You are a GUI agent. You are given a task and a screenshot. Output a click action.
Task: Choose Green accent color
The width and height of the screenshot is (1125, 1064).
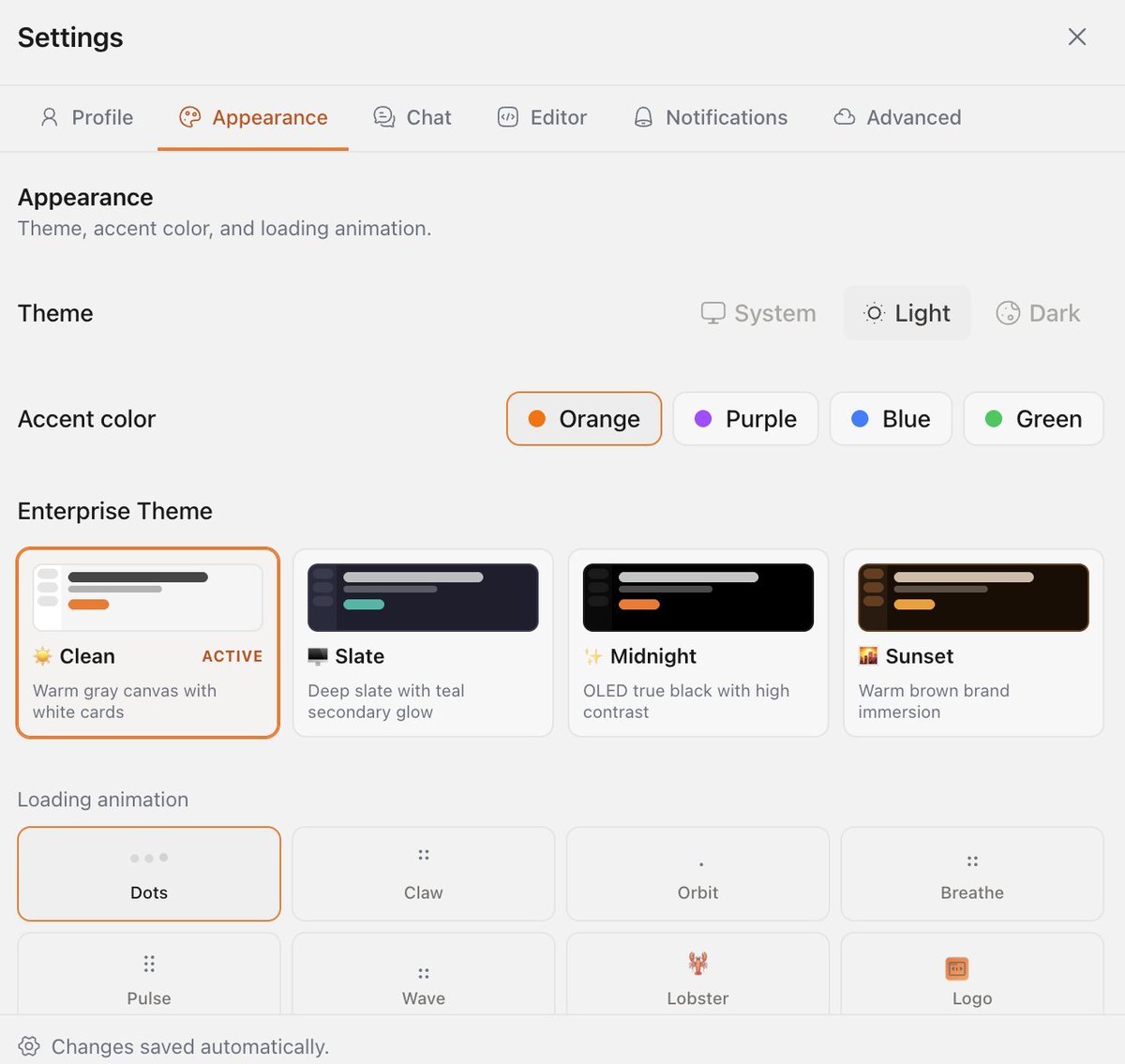coord(1033,418)
